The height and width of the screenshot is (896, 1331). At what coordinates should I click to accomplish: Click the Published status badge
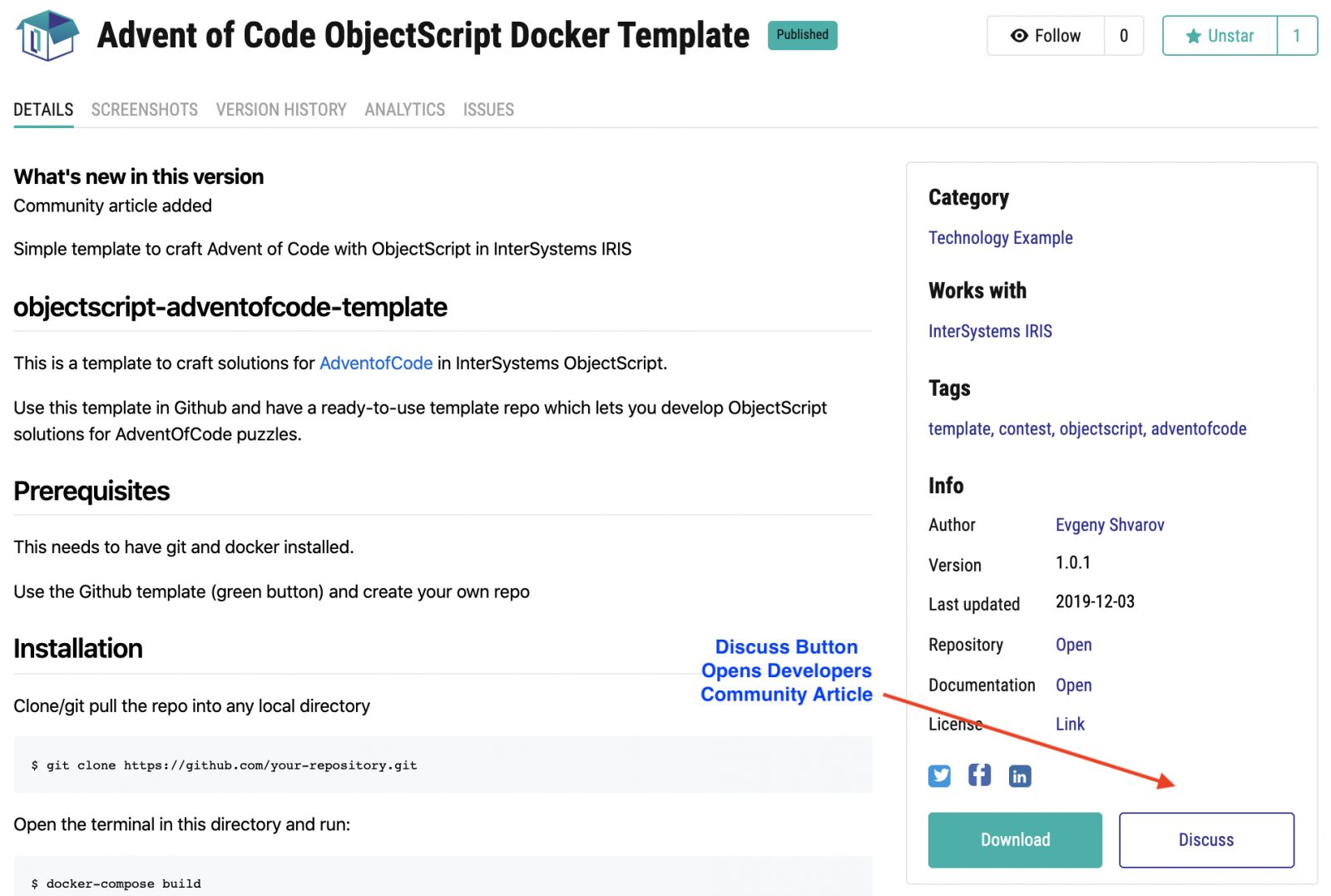click(x=802, y=35)
